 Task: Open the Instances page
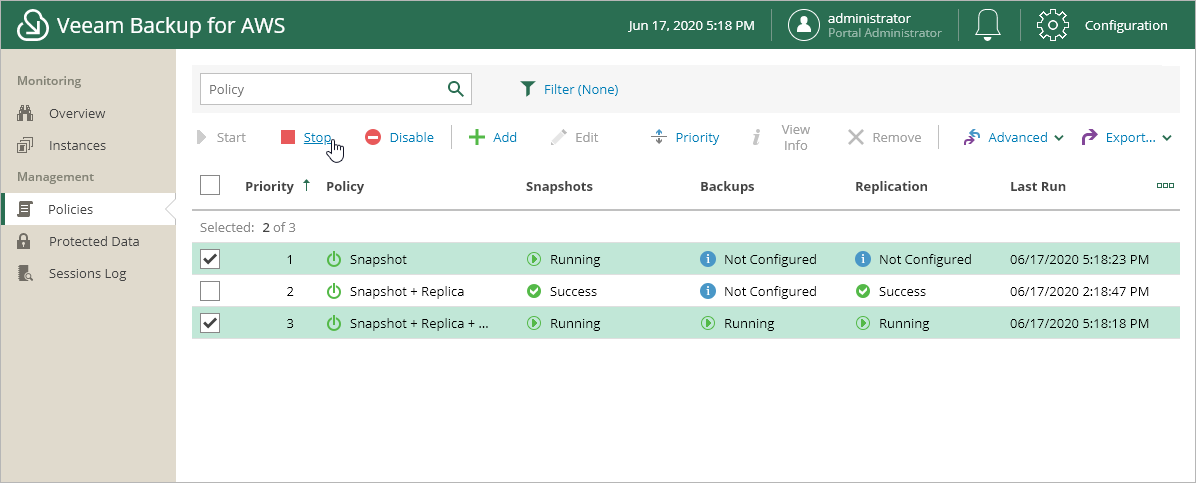point(77,146)
